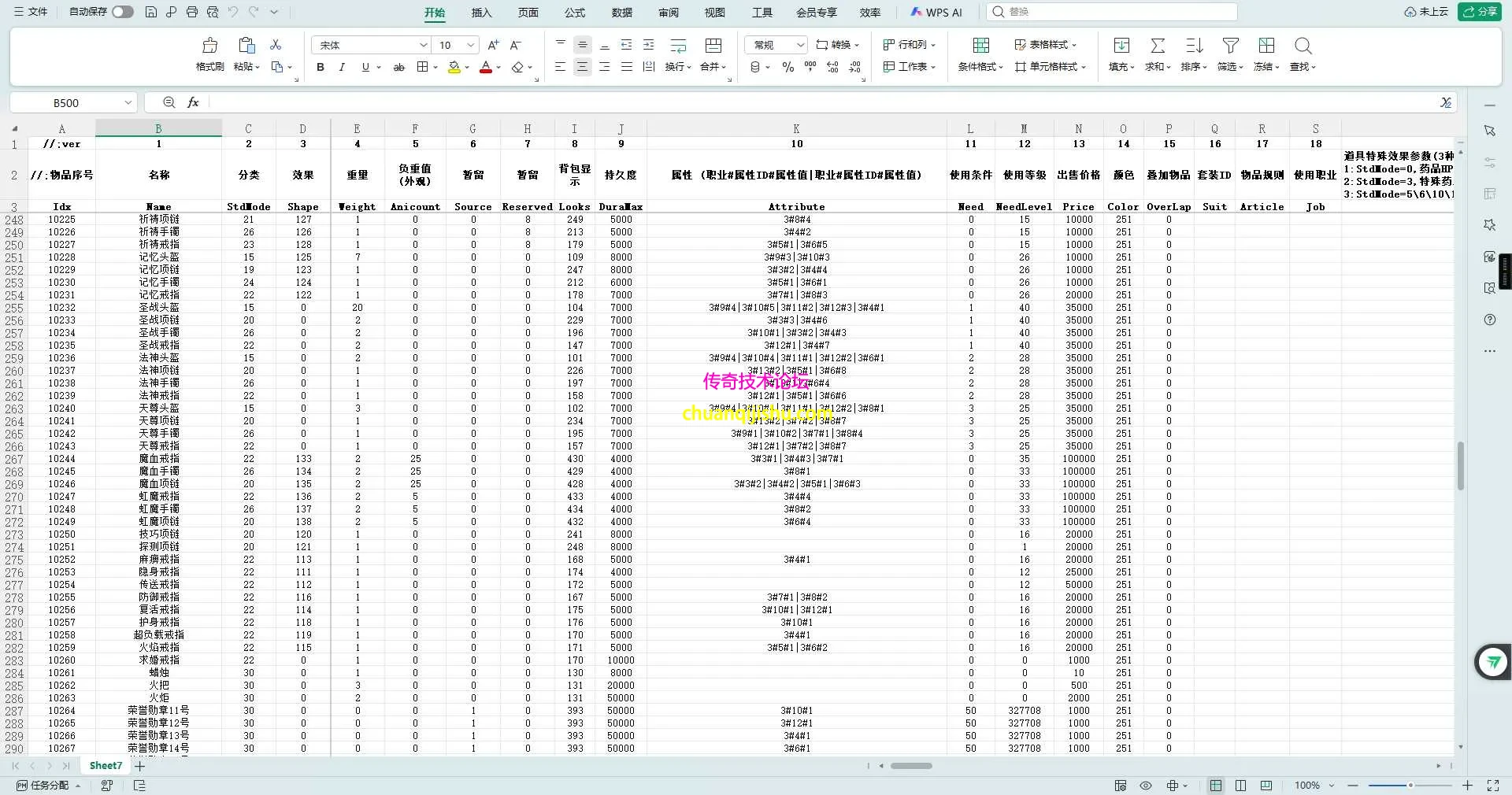This screenshot has width=1512, height=795.
Task: Click the increase indent icon
Action: click(649, 45)
